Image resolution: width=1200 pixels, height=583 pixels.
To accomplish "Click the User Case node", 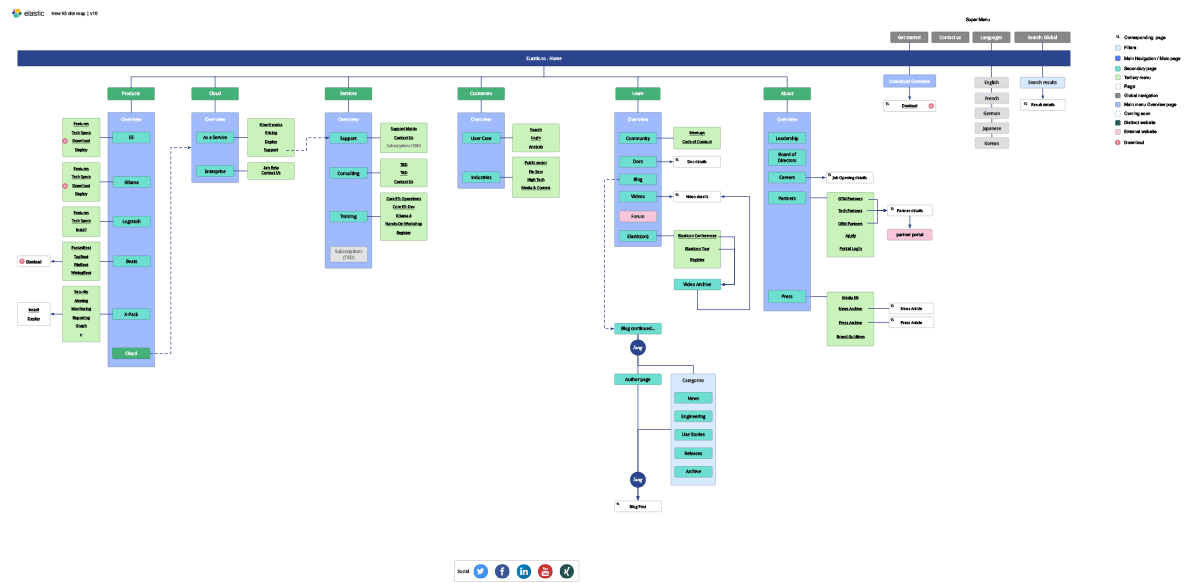I will pyautogui.click(x=481, y=138).
